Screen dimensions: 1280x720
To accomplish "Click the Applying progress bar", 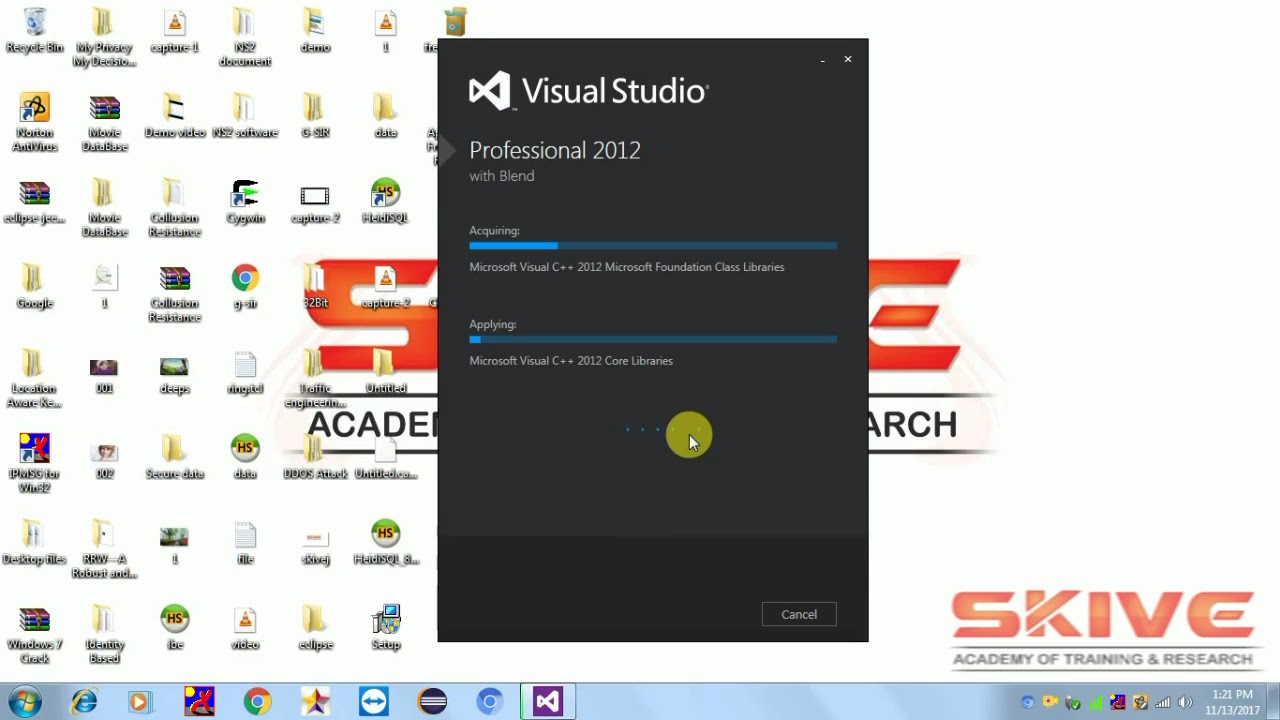I will pyautogui.click(x=653, y=339).
